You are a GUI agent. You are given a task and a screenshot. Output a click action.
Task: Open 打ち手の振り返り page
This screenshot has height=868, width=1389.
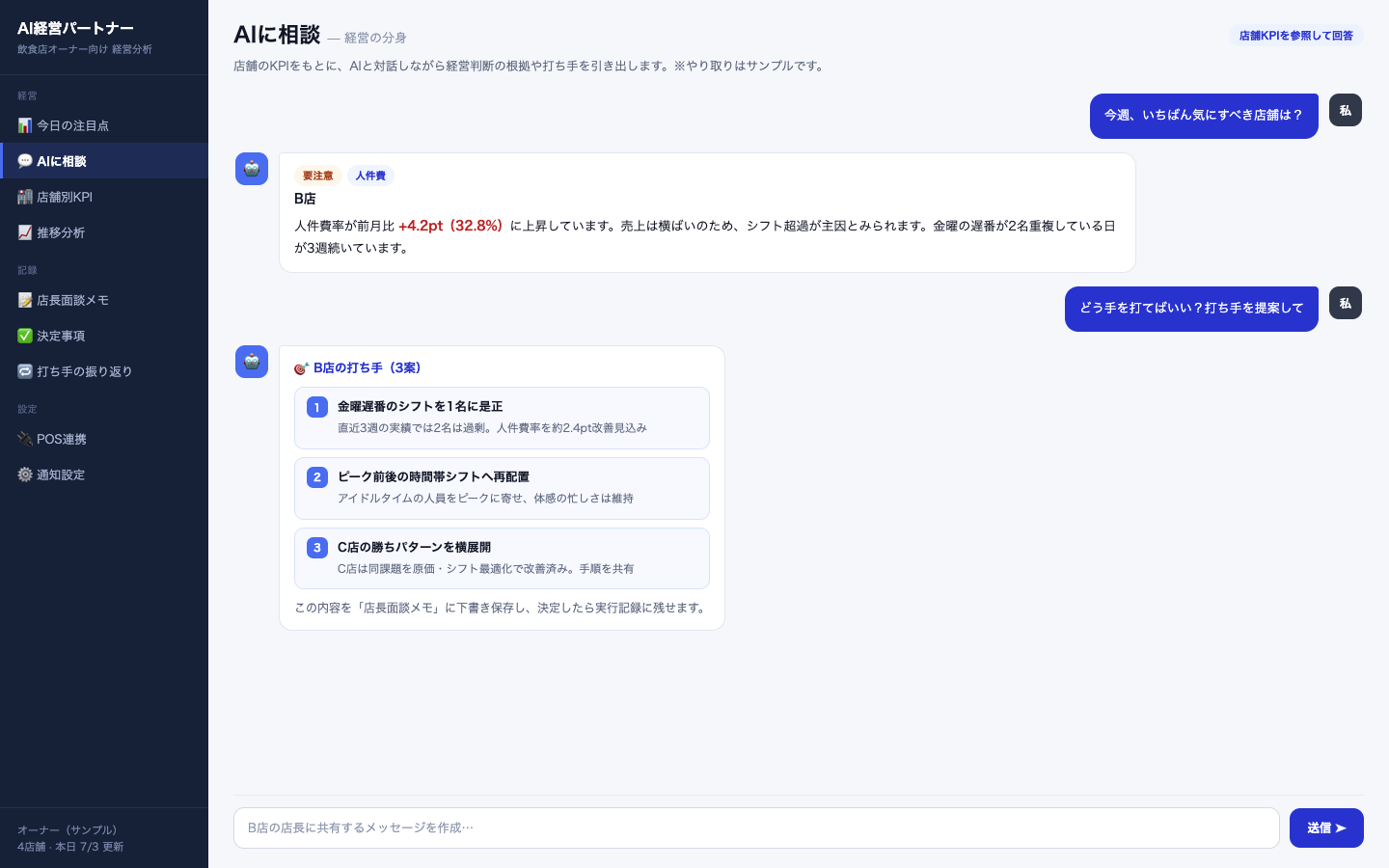(x=104, y=371)
